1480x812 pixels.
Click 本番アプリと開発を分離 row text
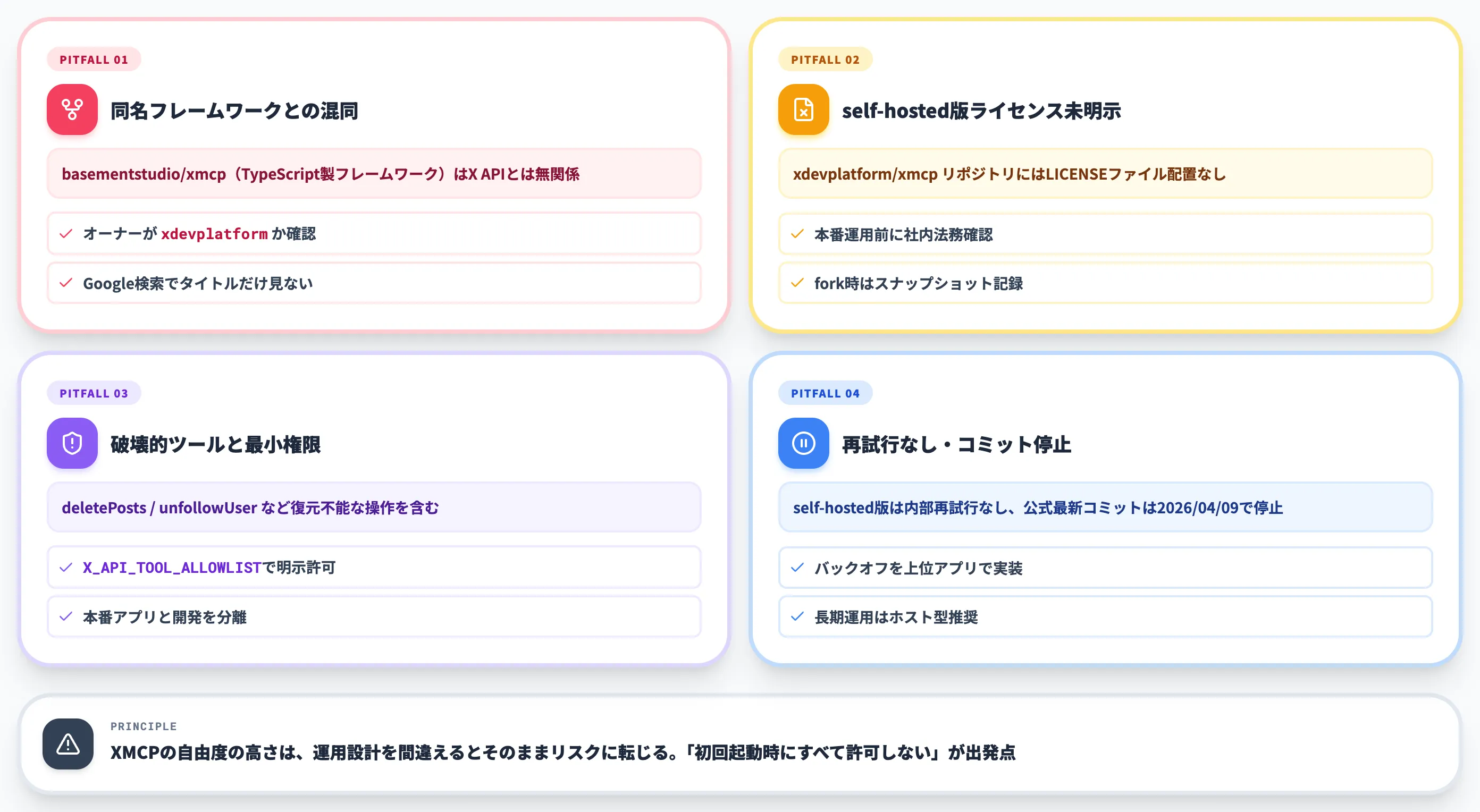coord(165,617)
